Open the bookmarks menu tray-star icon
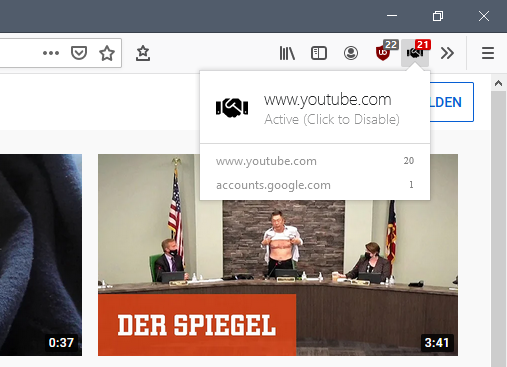Viewport: 507px width, 367px height. 143,53
